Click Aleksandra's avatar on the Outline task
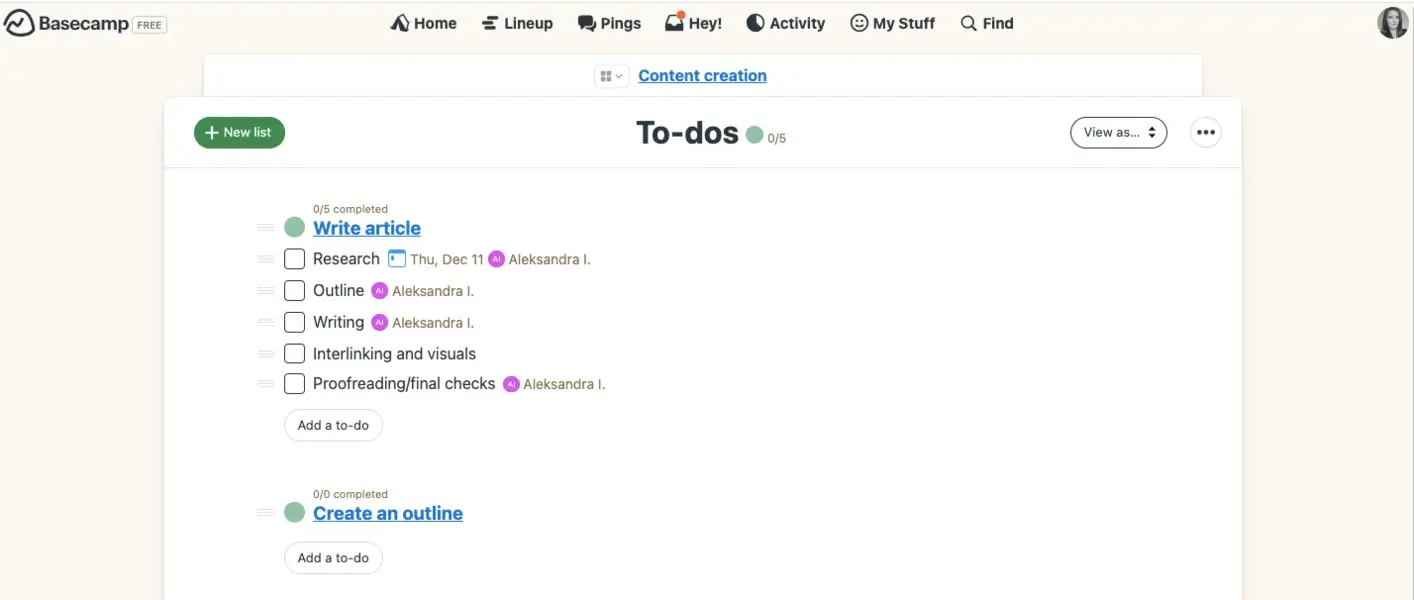This screenshot has width=1414, height=600. click(x=379, y=291)
